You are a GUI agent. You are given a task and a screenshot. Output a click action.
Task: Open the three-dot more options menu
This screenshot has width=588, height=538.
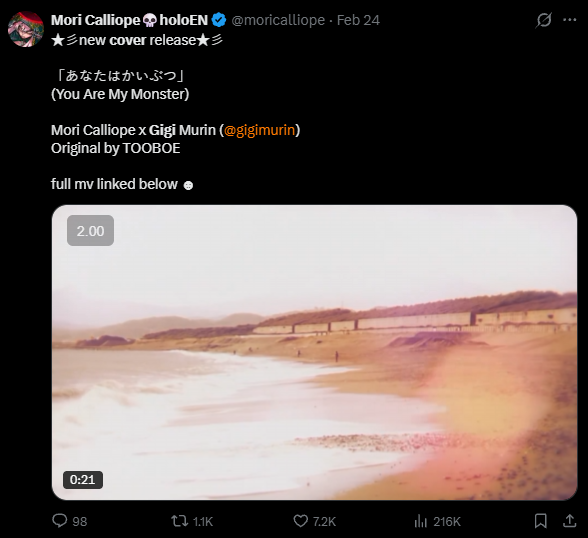click(570, 20)
